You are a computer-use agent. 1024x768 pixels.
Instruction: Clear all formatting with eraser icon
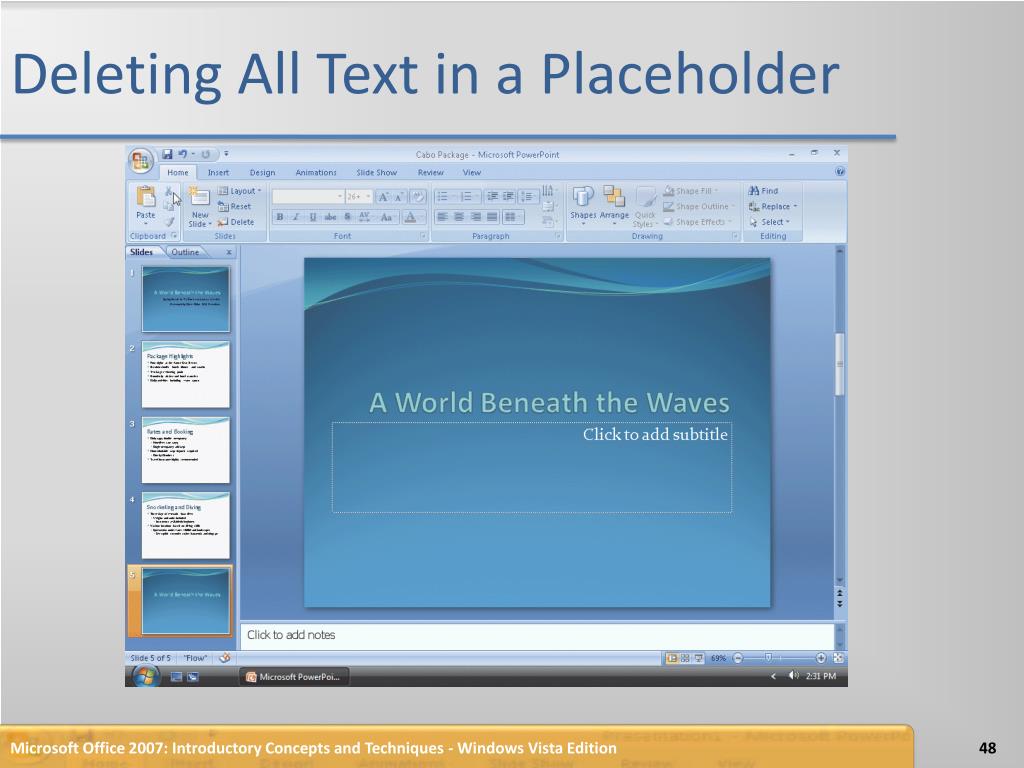tap(418, 197)
